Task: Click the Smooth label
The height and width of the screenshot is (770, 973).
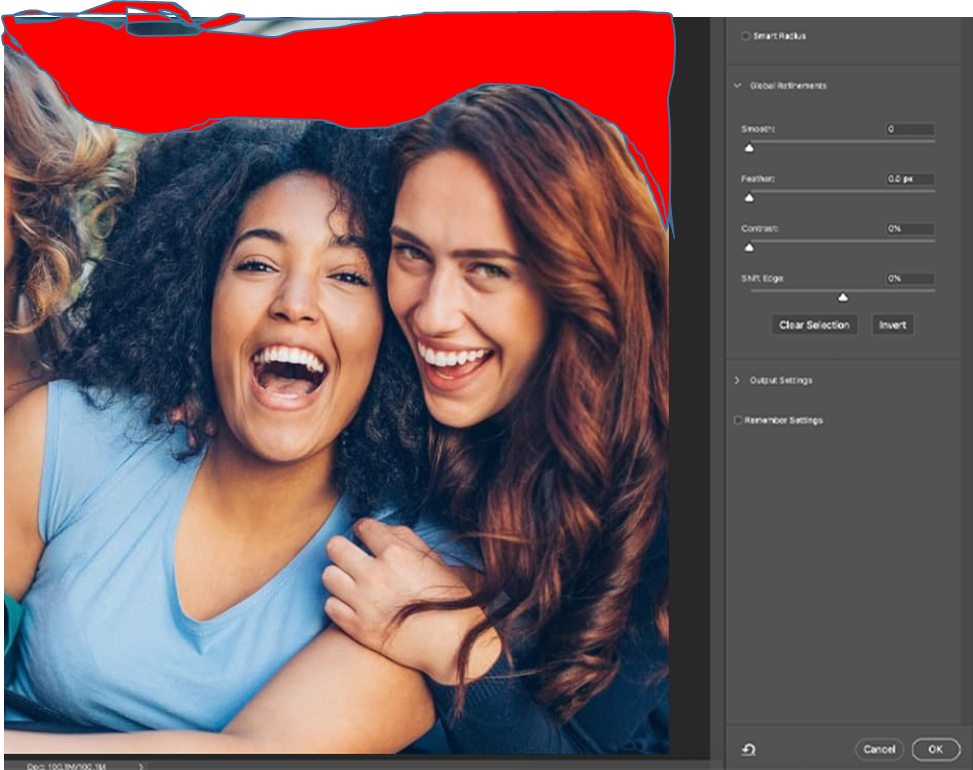Action: coord(758,129)
